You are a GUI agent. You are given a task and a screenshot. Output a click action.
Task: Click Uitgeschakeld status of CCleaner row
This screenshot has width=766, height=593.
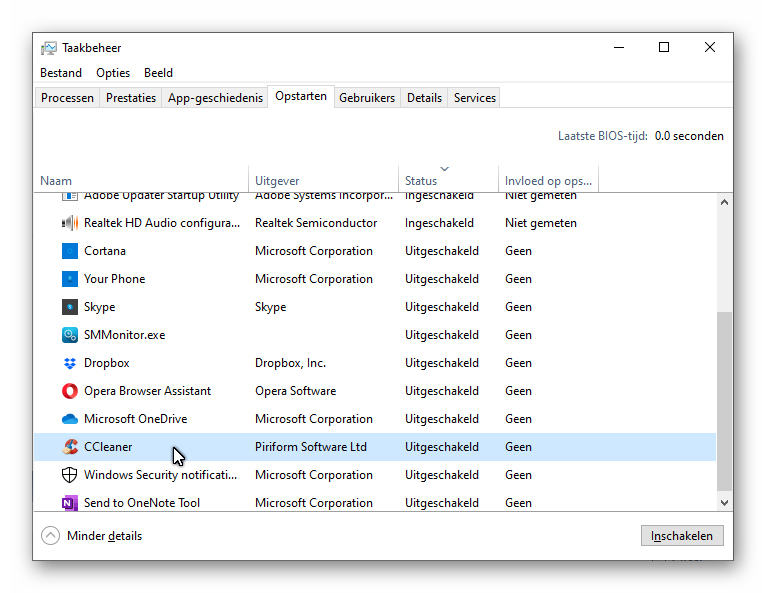coord(442,447)
